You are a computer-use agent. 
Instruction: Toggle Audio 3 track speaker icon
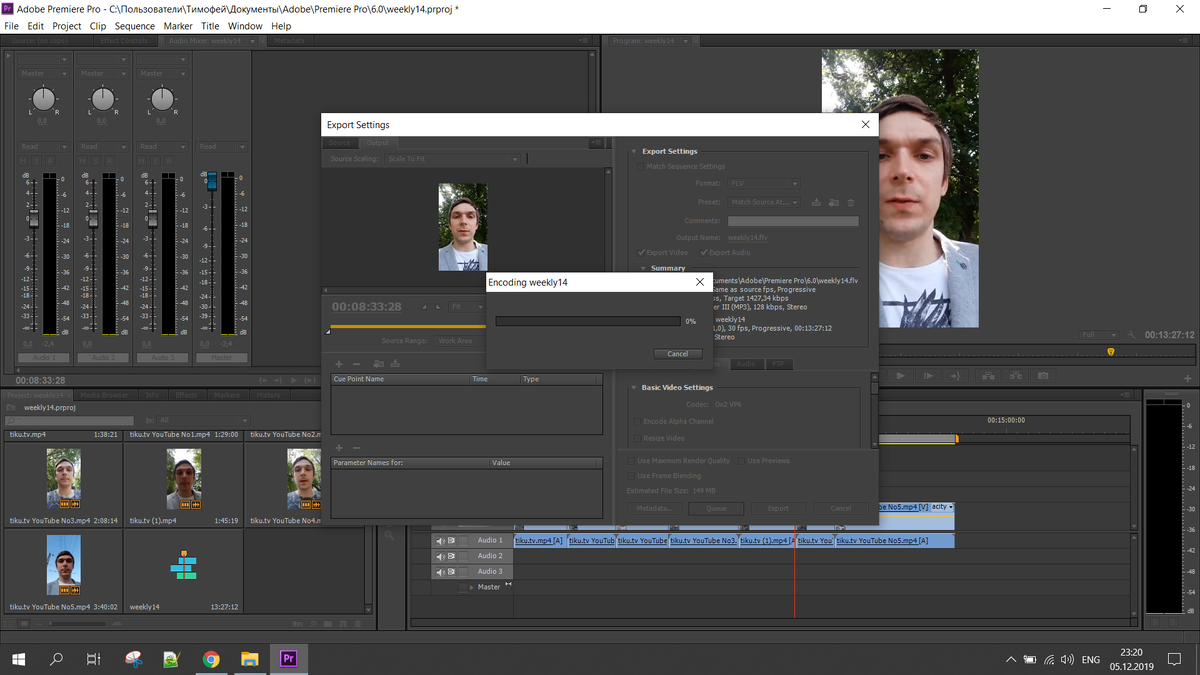tap(441, 572)
